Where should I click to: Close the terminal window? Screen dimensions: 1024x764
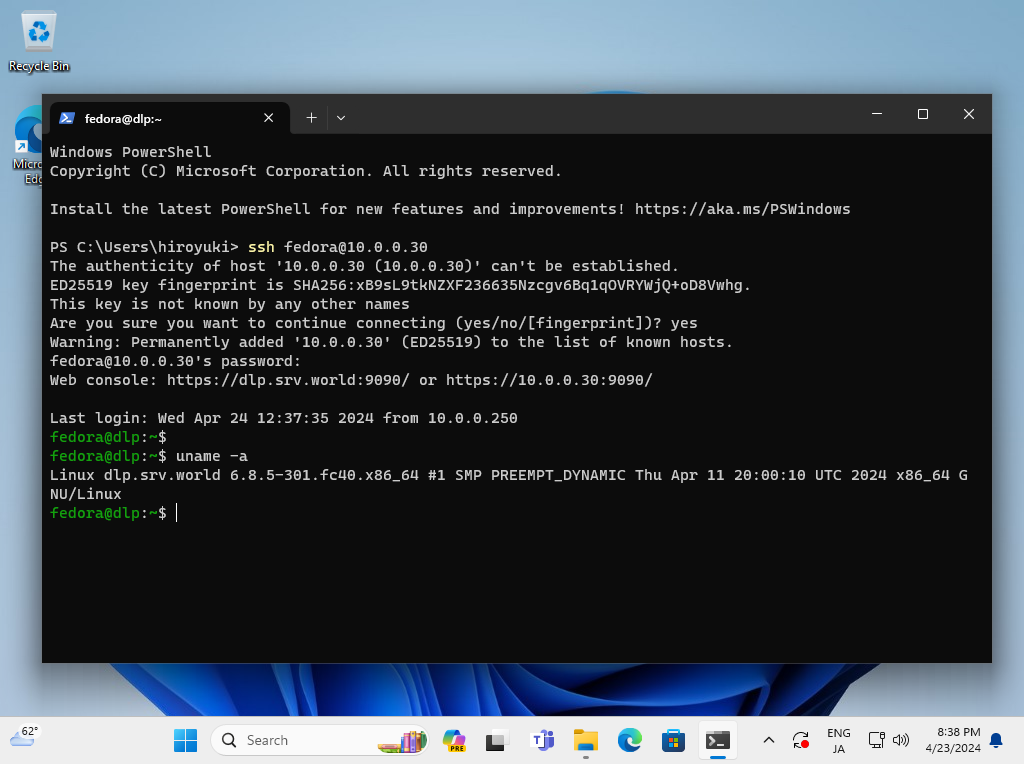[x=968, y=114]
